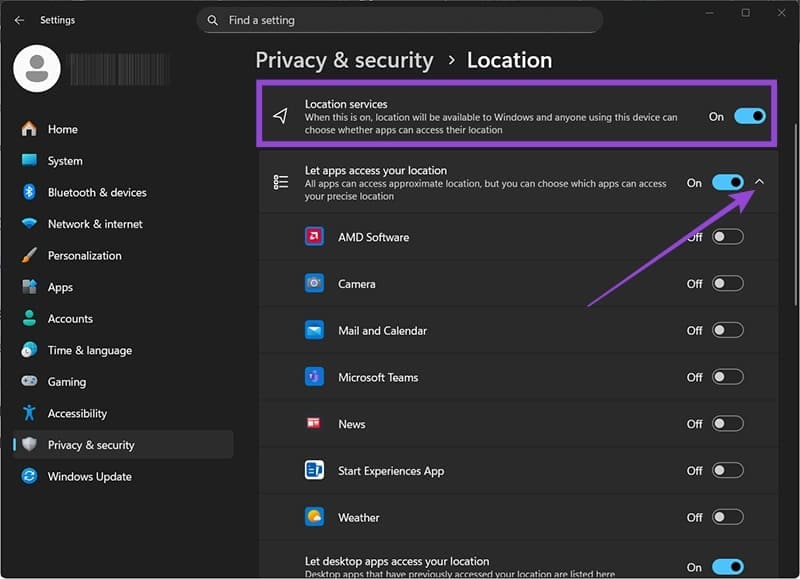Disable Let apps access your location toggle
The width and height of the screenshot is (800, 579).
point(728,183)
